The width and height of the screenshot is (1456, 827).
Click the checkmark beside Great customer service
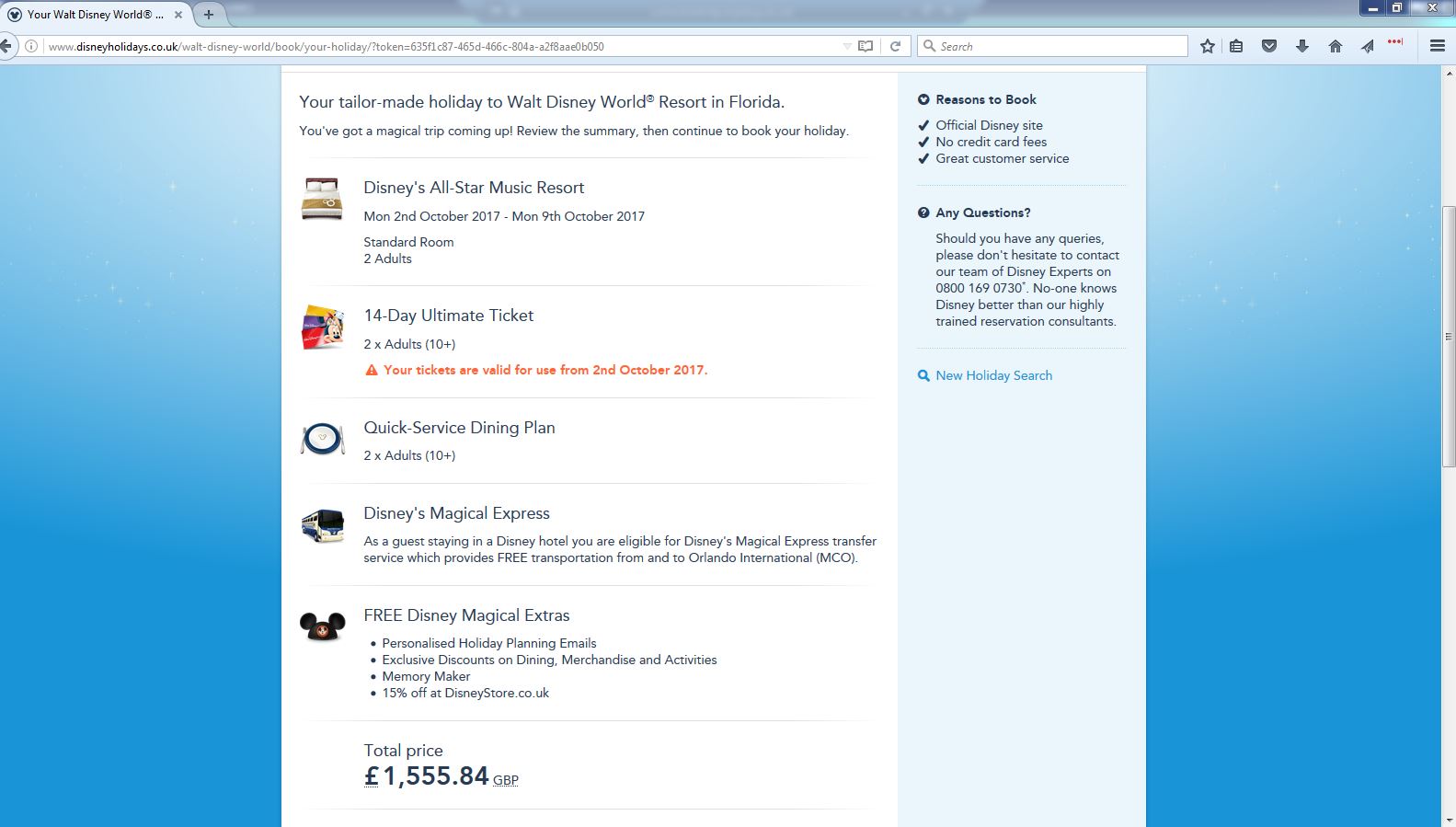pyautogui.click(x=923, y=158)
